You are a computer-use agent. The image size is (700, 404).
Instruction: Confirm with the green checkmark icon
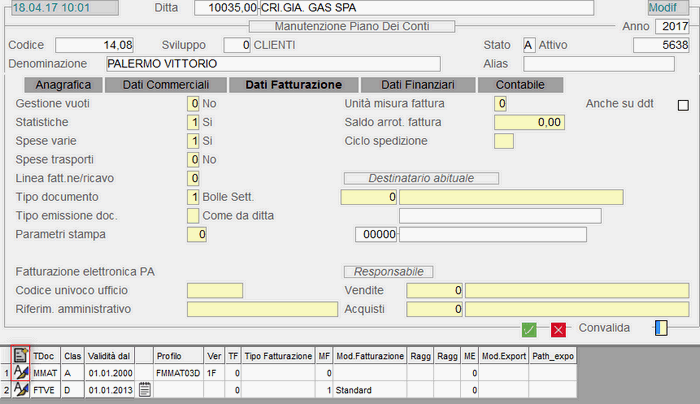coord(529,330)
